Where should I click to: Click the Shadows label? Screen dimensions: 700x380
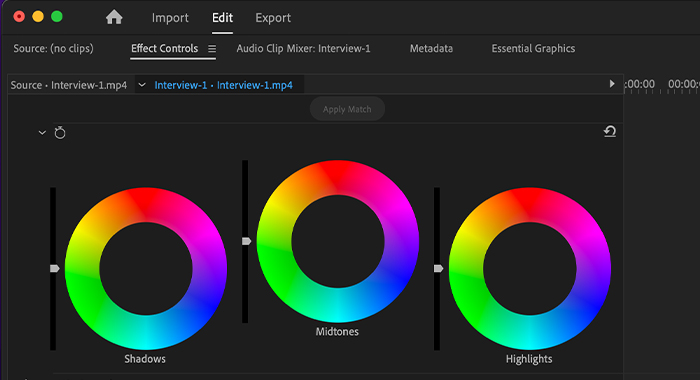tap(145, 359)
